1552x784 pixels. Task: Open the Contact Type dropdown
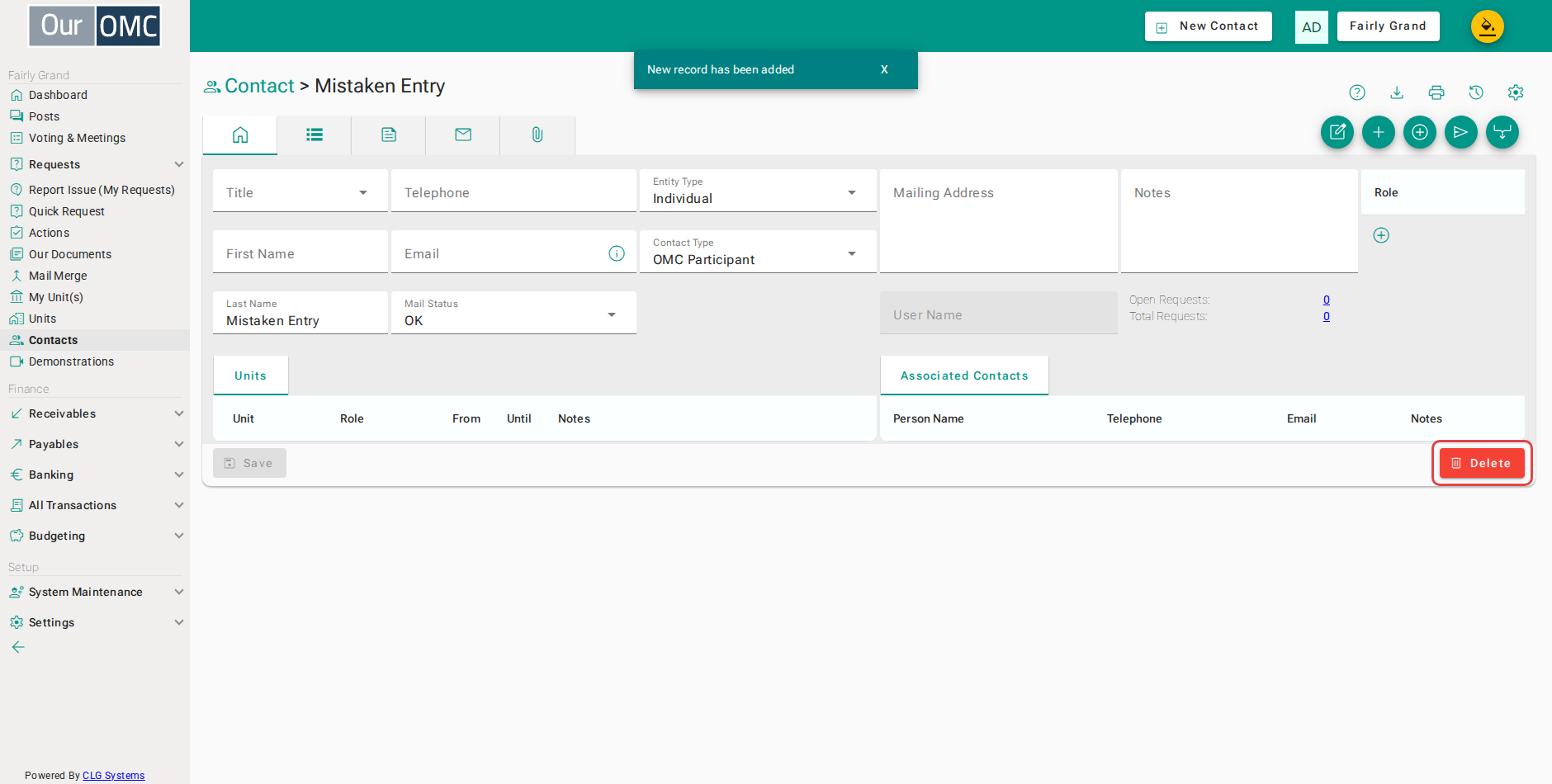pos(758,253)
